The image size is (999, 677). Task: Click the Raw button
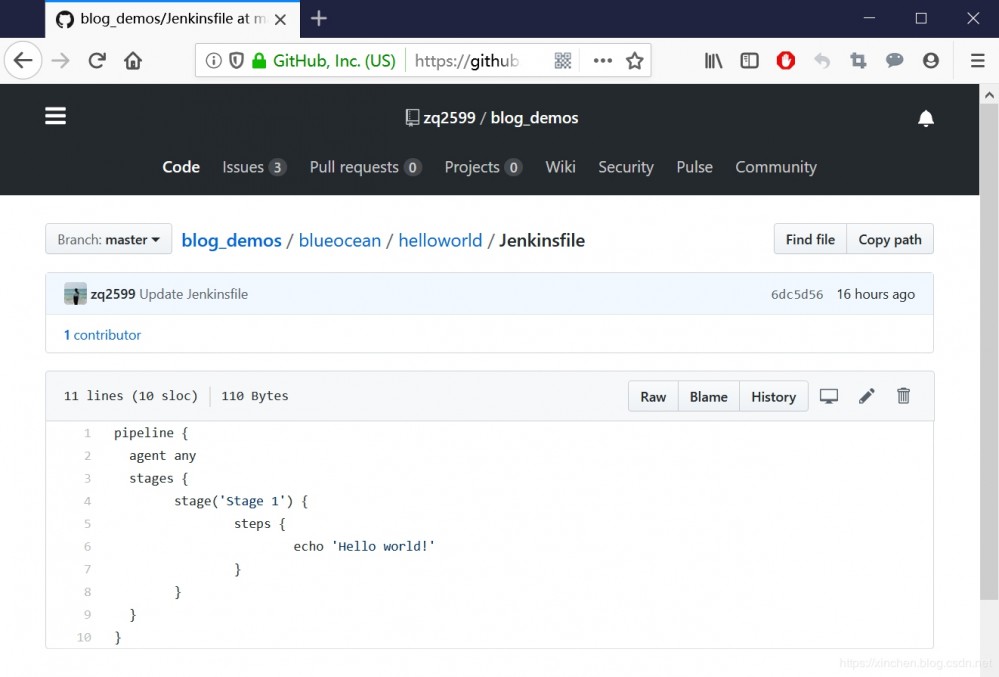[x=653, y=396]
